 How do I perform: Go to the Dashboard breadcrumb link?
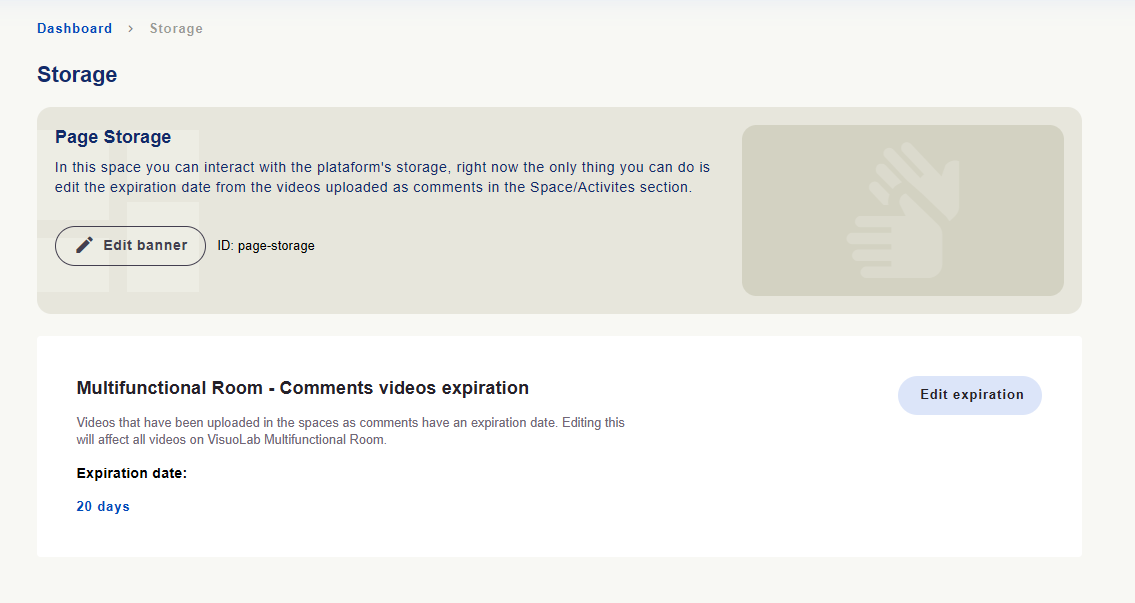coord(75,28)
